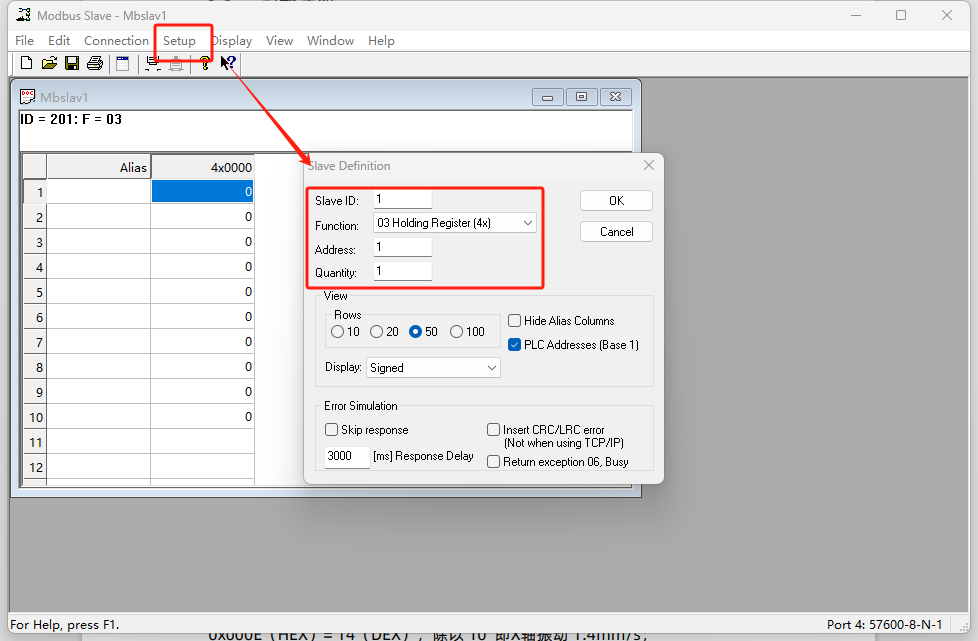
Task: Click the Response Delay input field
Action: click(347, 457)
